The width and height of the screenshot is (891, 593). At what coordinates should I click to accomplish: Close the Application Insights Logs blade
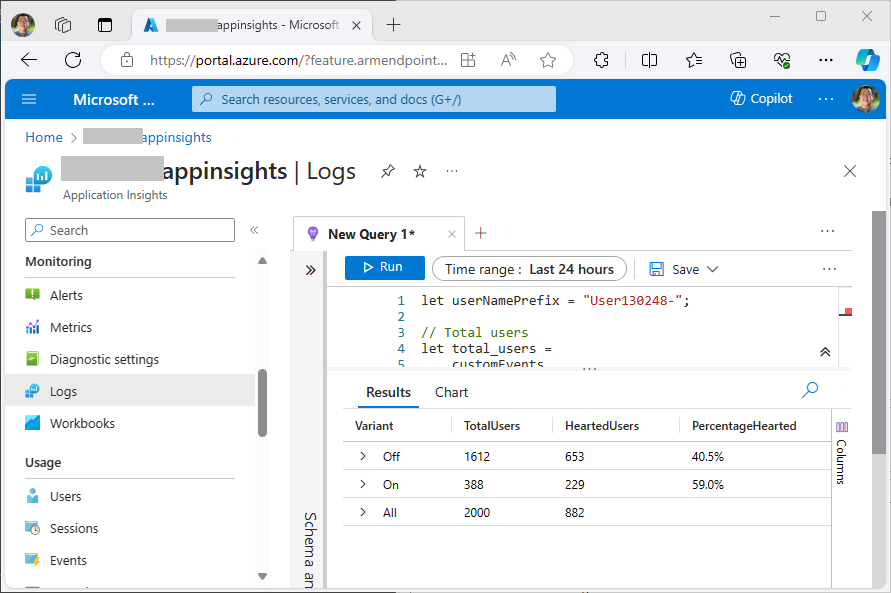850,171
